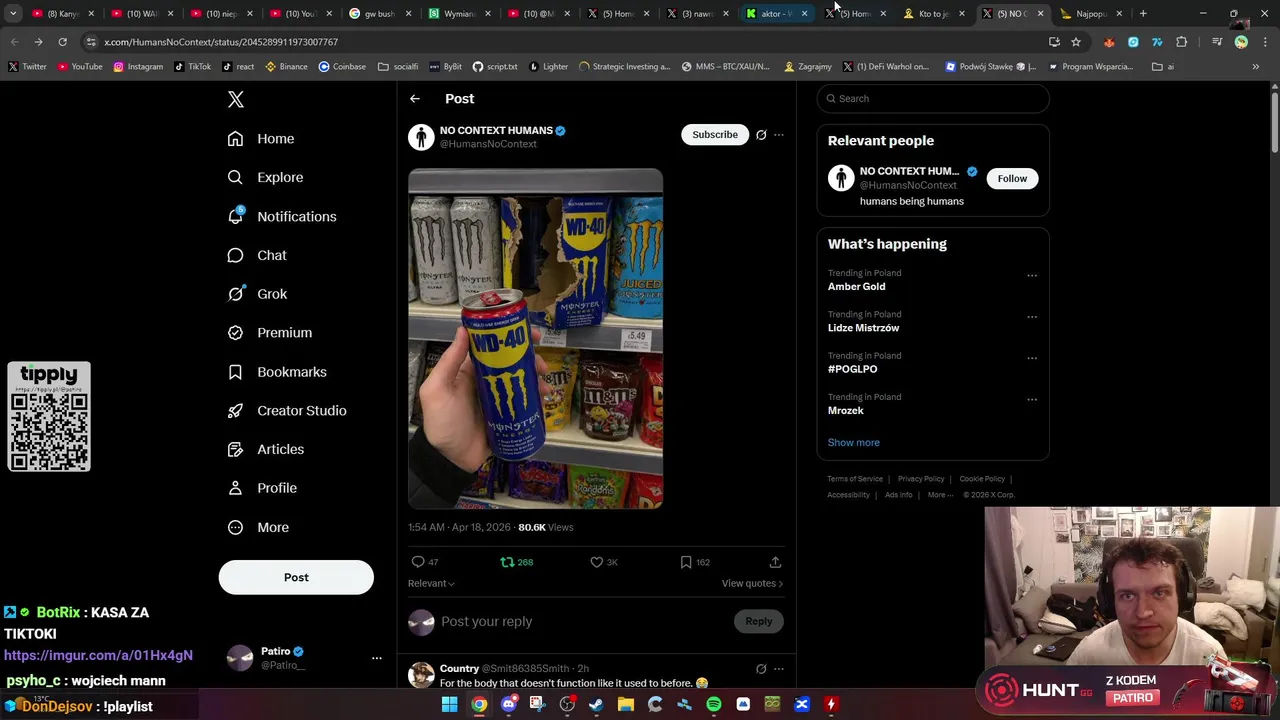Click the Windows Start button
Screen dimensions: 1280x720
pyautogui.click(x=450, y=705)
